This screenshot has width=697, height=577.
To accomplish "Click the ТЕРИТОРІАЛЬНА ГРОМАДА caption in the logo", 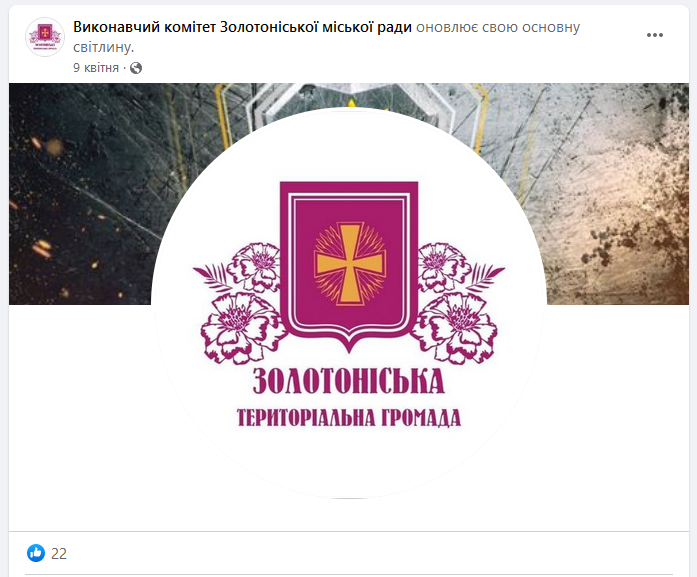I will tap(349, 418).
